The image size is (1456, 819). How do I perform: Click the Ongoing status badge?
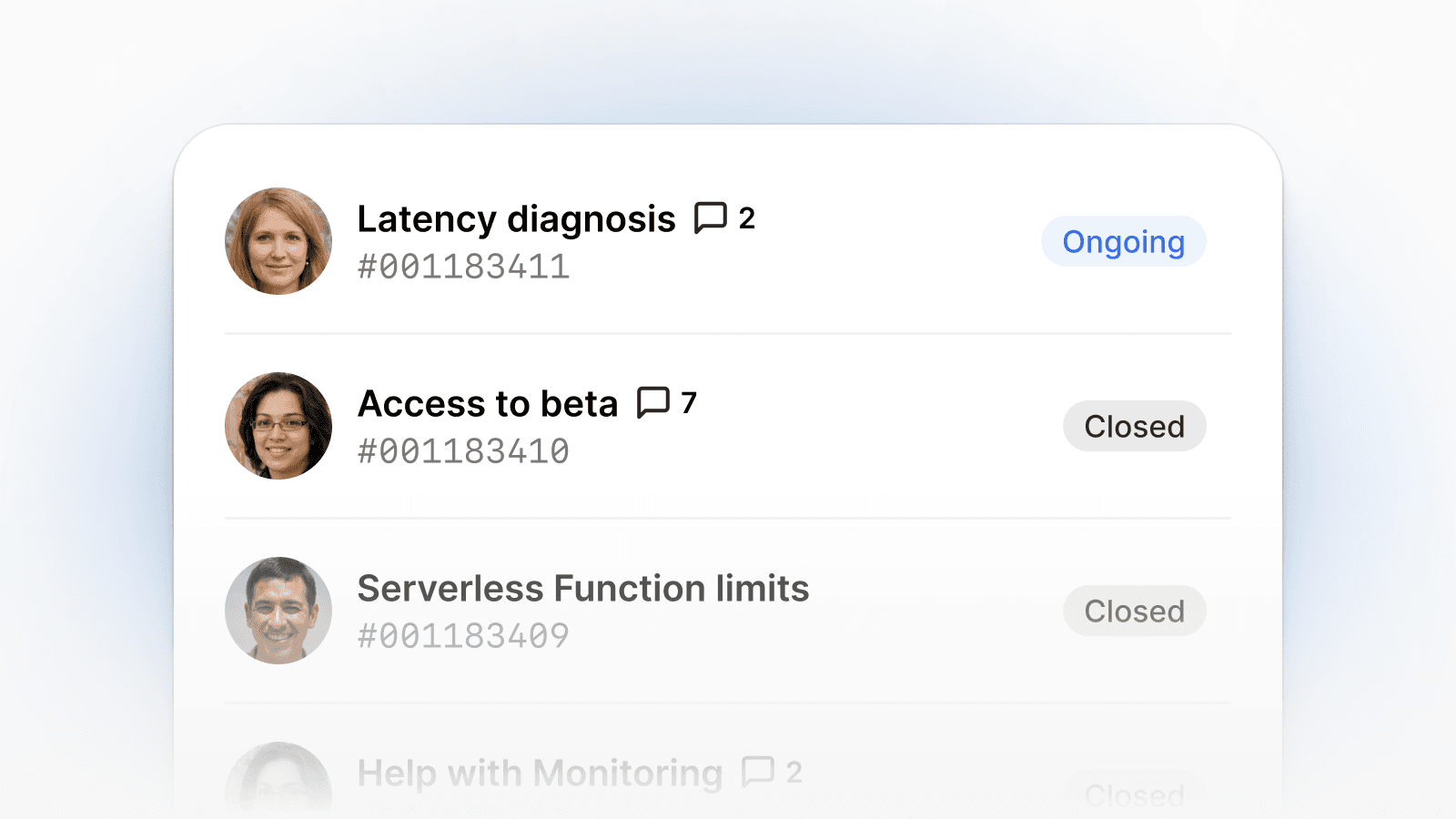1123,242
